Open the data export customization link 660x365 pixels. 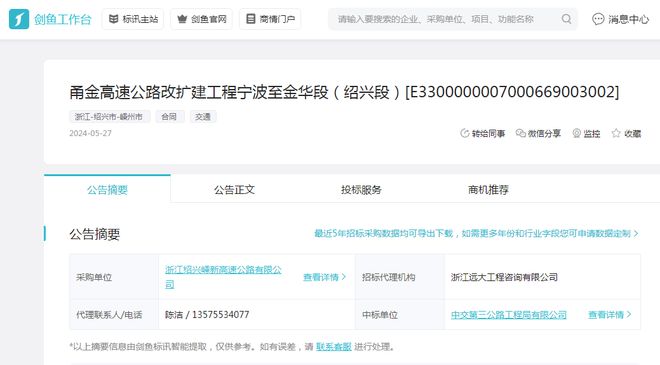click(476, 233)
